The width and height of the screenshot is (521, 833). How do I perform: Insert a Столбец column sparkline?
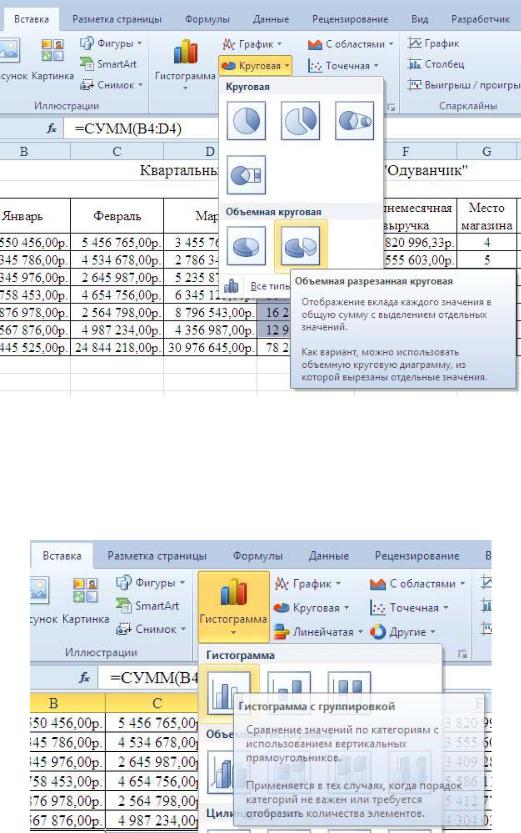(x=436, y=64)
